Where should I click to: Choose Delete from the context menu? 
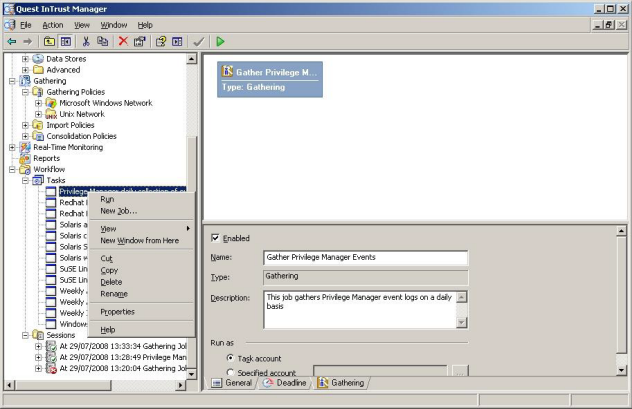(141, 282)
